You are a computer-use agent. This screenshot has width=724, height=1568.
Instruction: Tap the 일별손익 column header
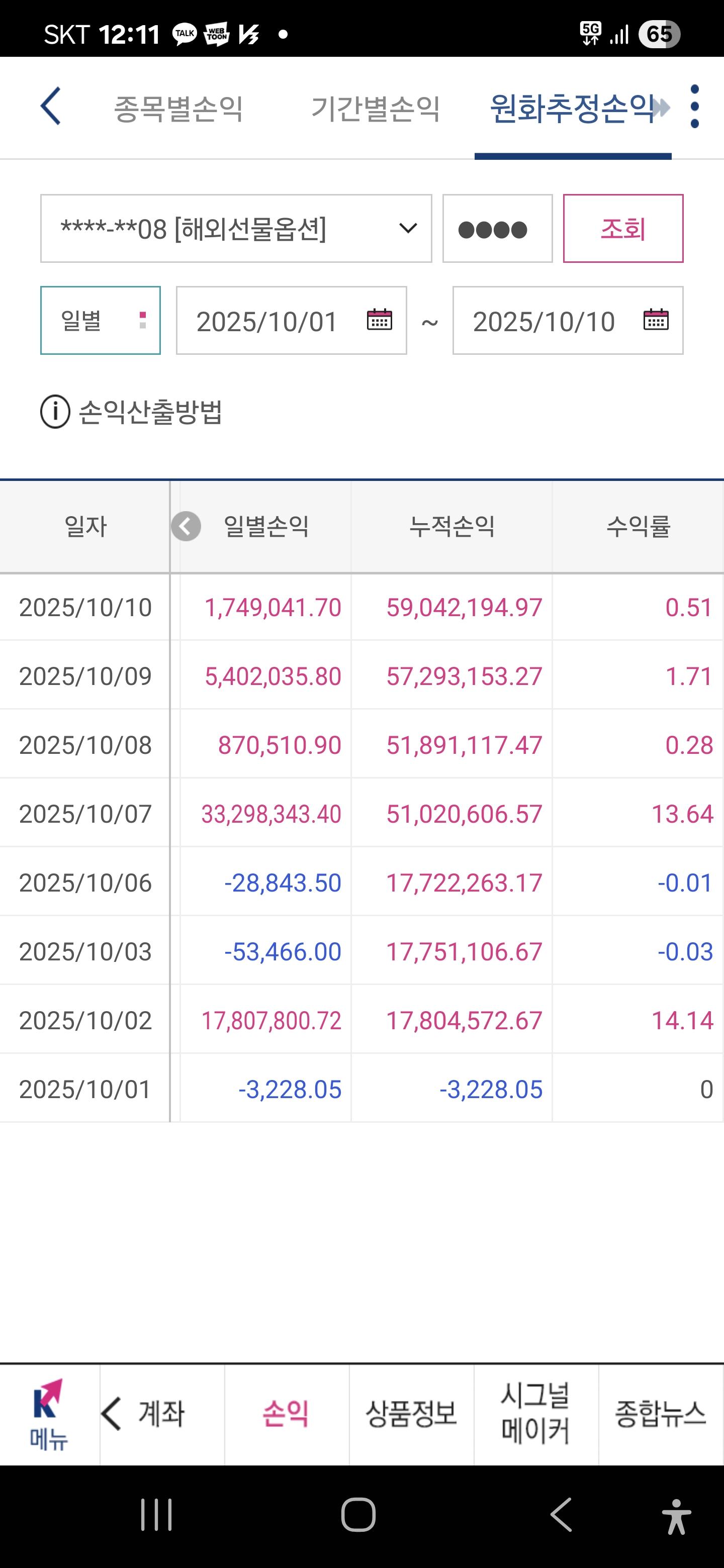pyautogui.click(x=266, y=527)
